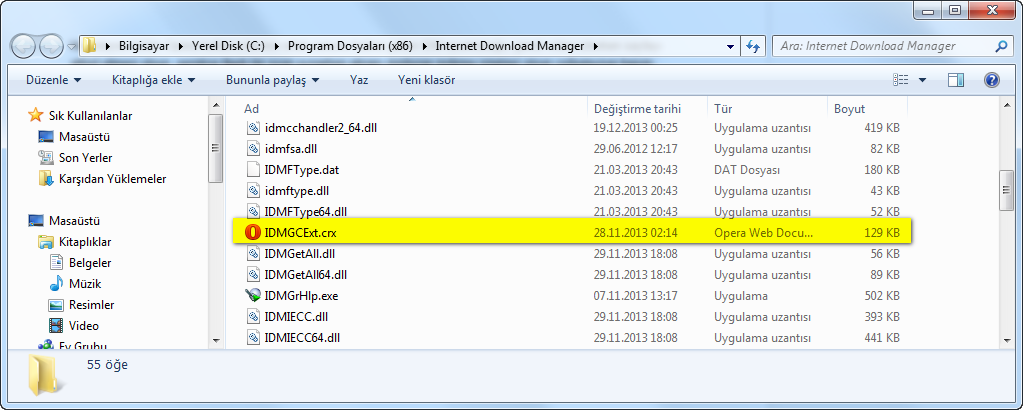
Task: Select Resimler library
Action: tap(91, 305)
